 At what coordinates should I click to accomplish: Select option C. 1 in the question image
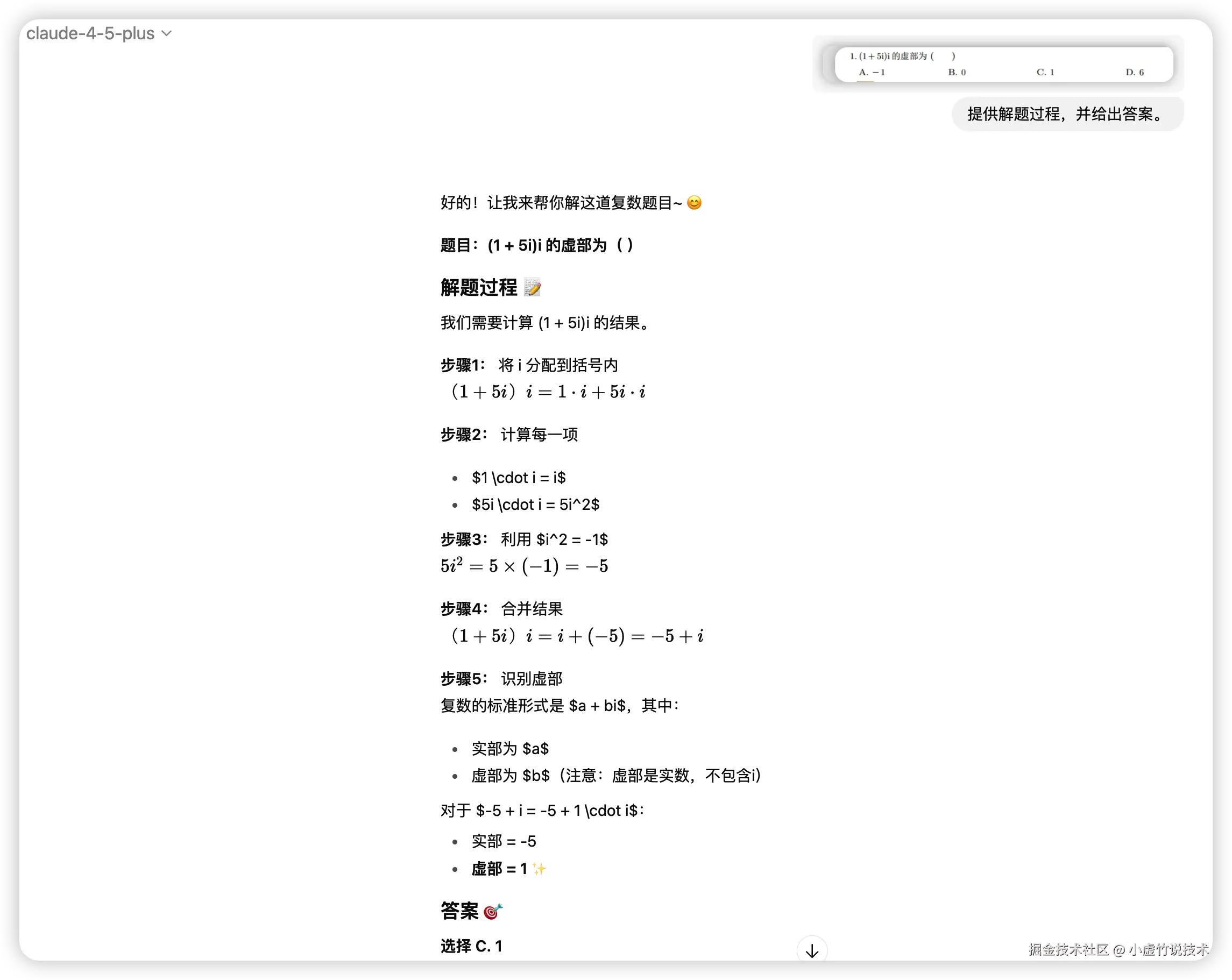1045,72
